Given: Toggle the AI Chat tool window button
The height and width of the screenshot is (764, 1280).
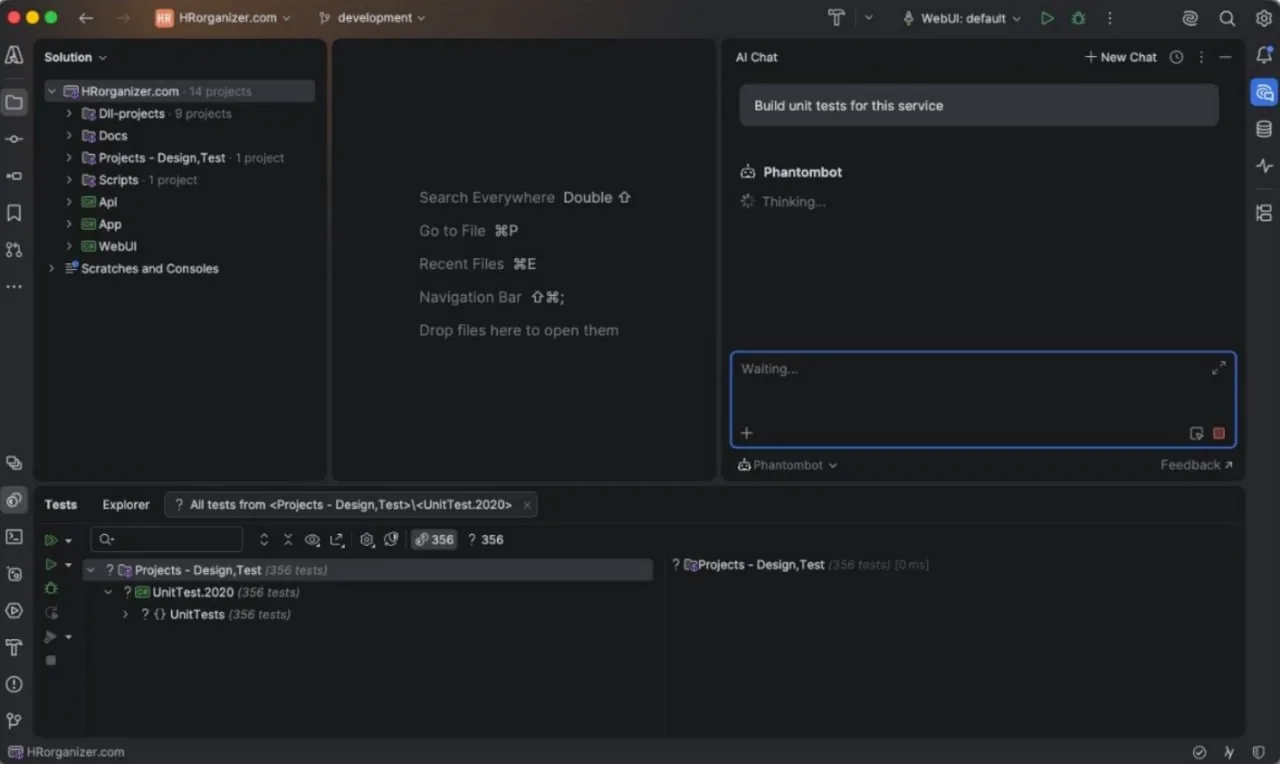Looking at the screenshot, I should pyautogui.click(x=1264, y=92).
